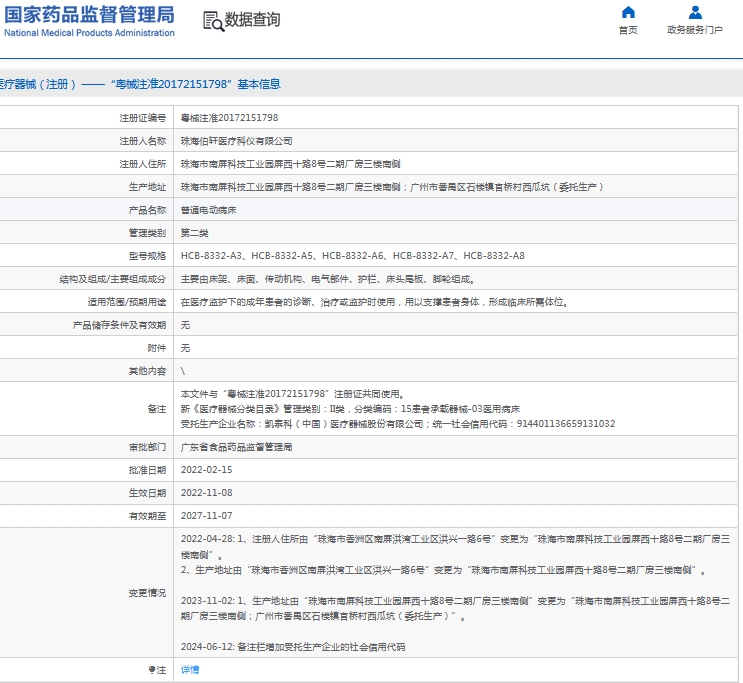Click the 2024-06-12 change record entry

(293, 647)
